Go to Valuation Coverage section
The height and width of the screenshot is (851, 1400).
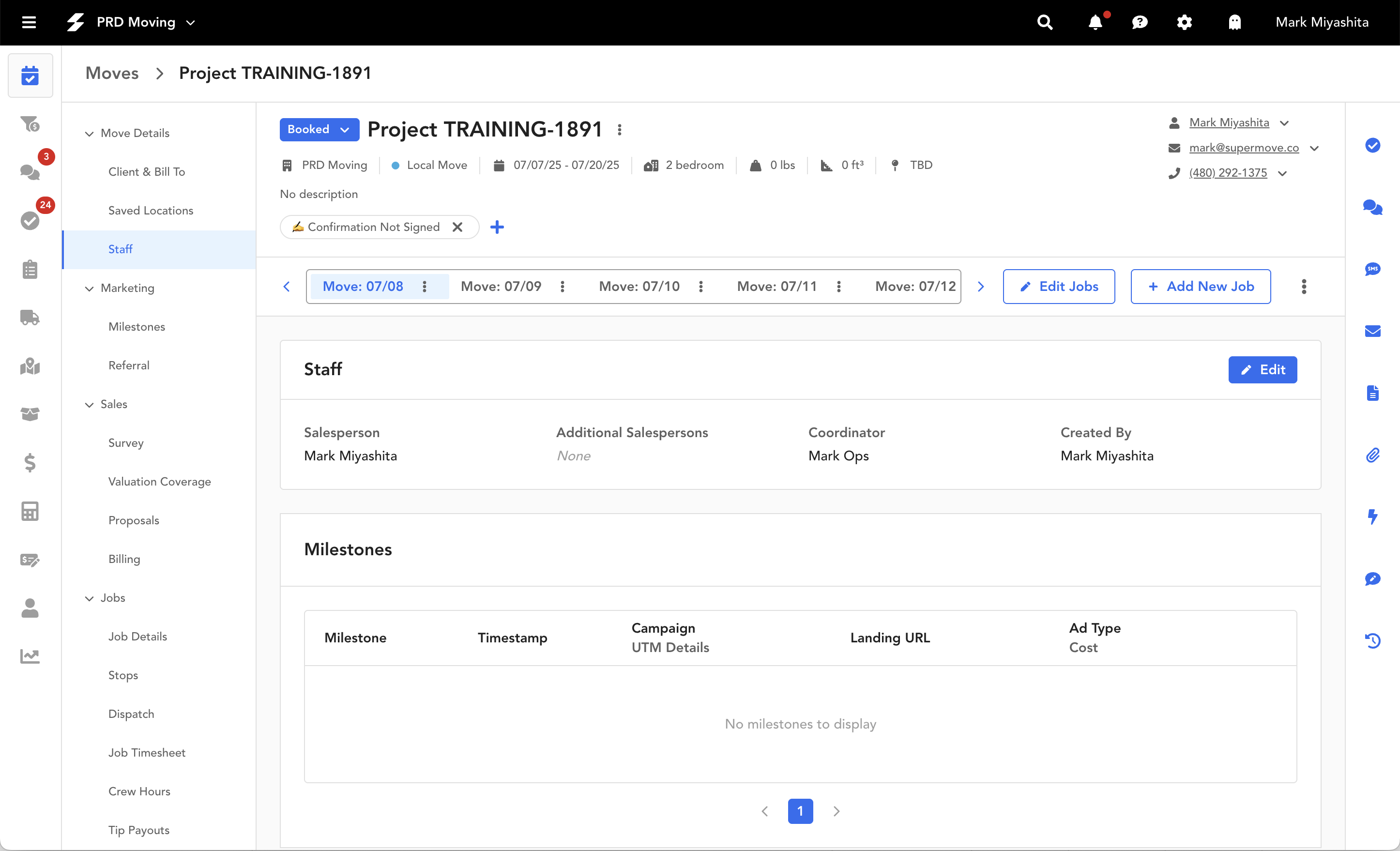(160, 481)
